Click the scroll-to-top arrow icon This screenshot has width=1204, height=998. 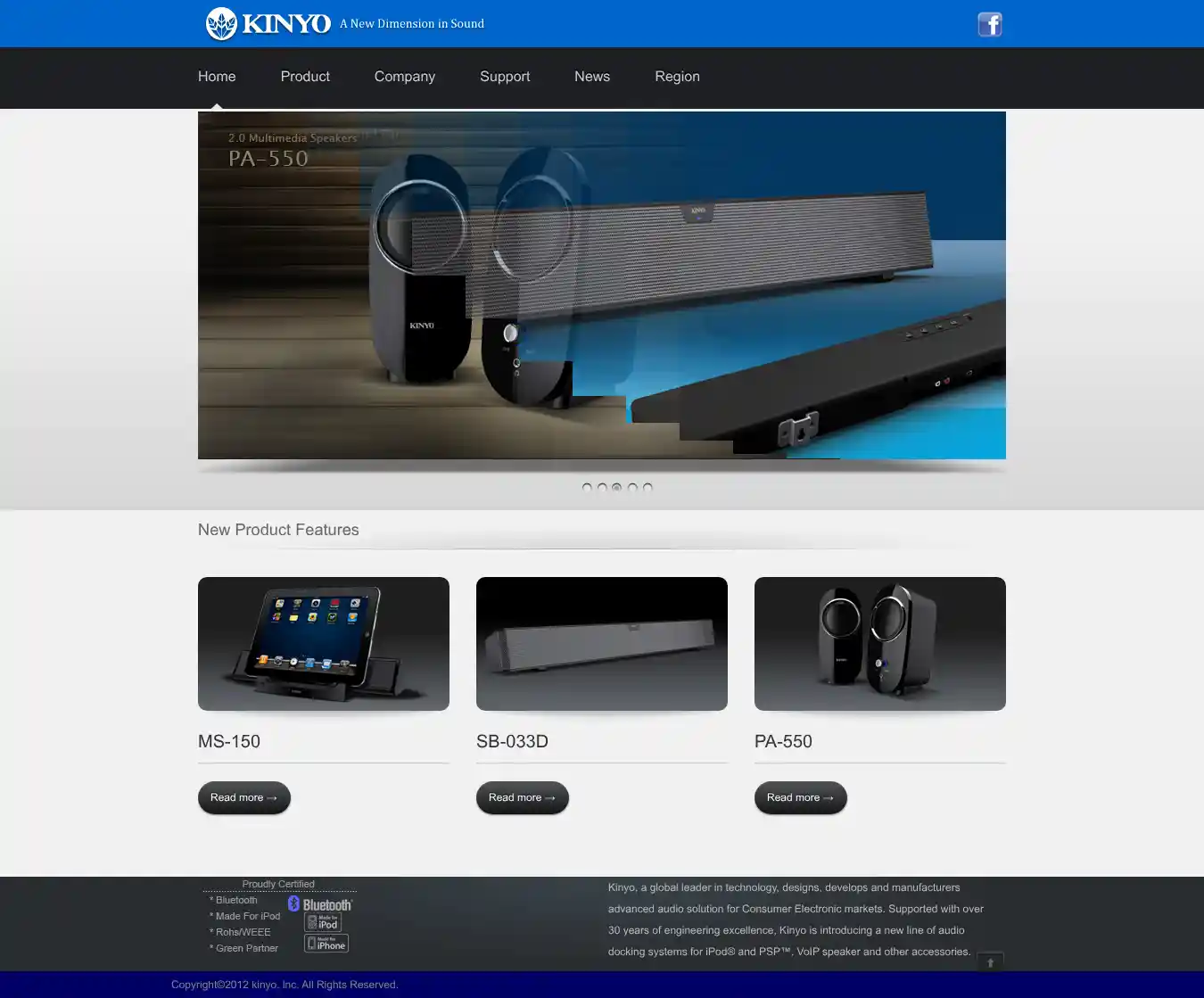pyautogui.click(x=990, y=962)
